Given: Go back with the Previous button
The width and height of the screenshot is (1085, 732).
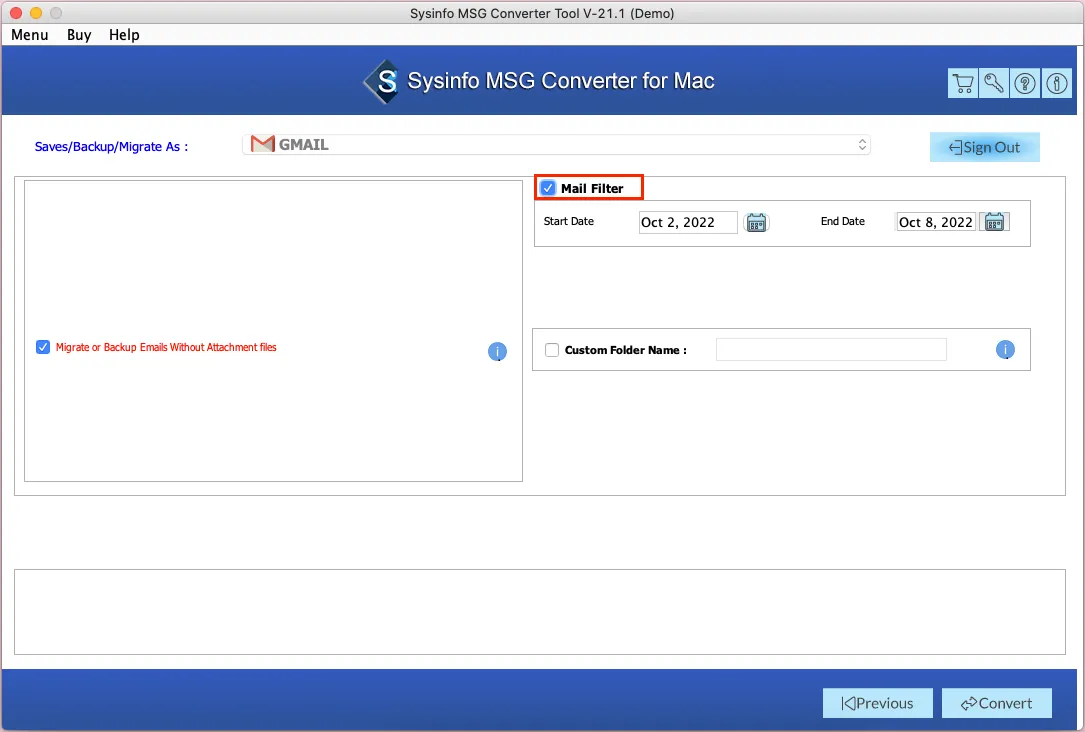Looking at the screenshot, I should 877,703.
